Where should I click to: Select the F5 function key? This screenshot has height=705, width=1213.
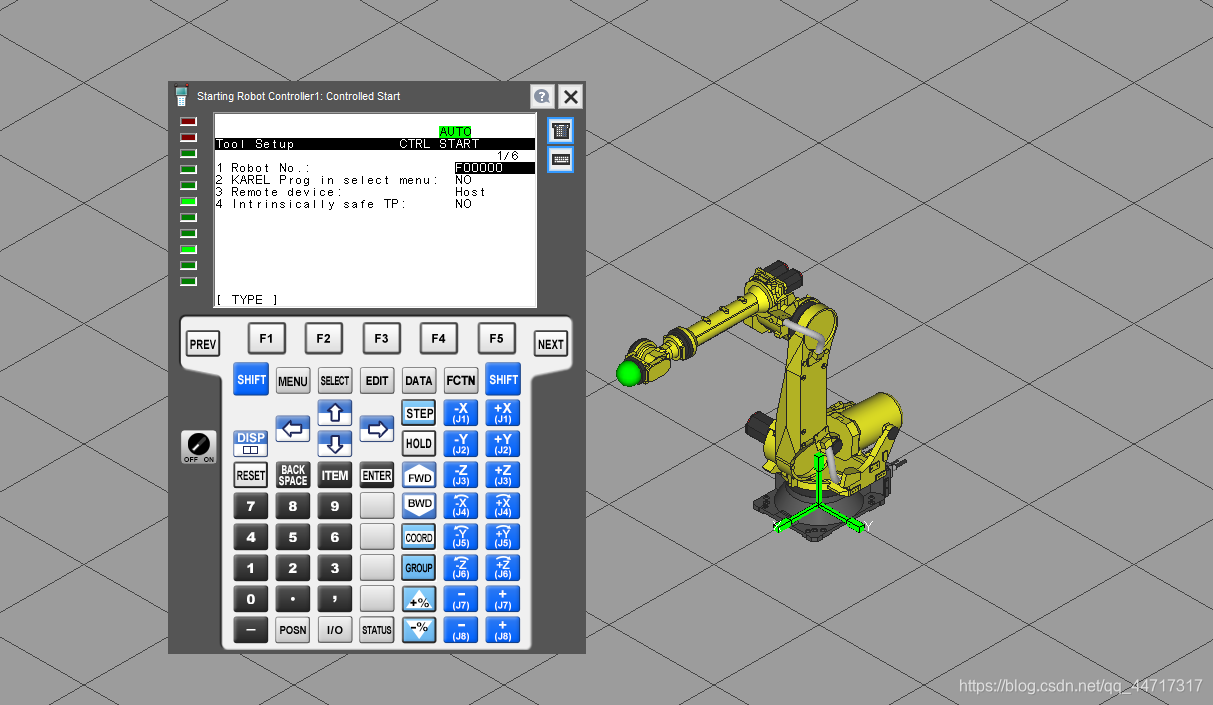point(496,339)
